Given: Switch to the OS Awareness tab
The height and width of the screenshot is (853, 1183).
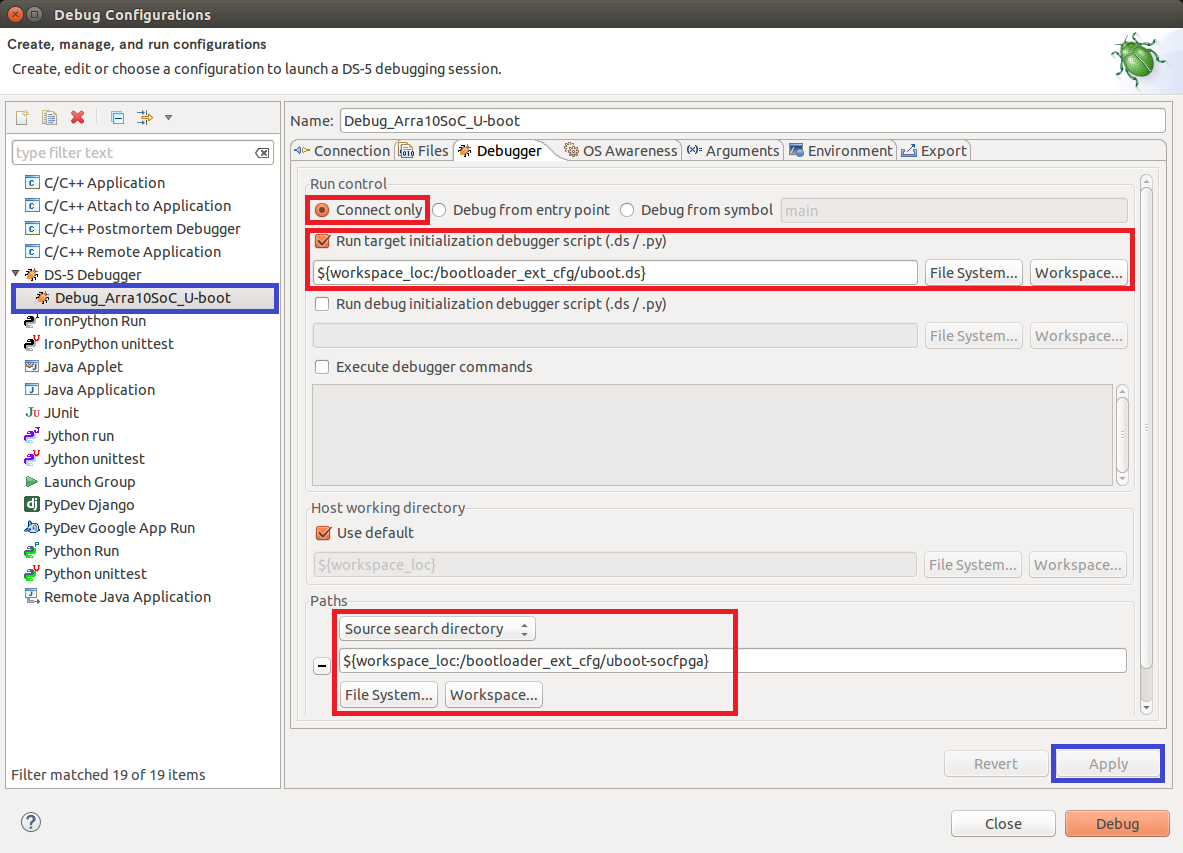Looking at the screenshot, I should pyautogui.click(x=621, y=151).
